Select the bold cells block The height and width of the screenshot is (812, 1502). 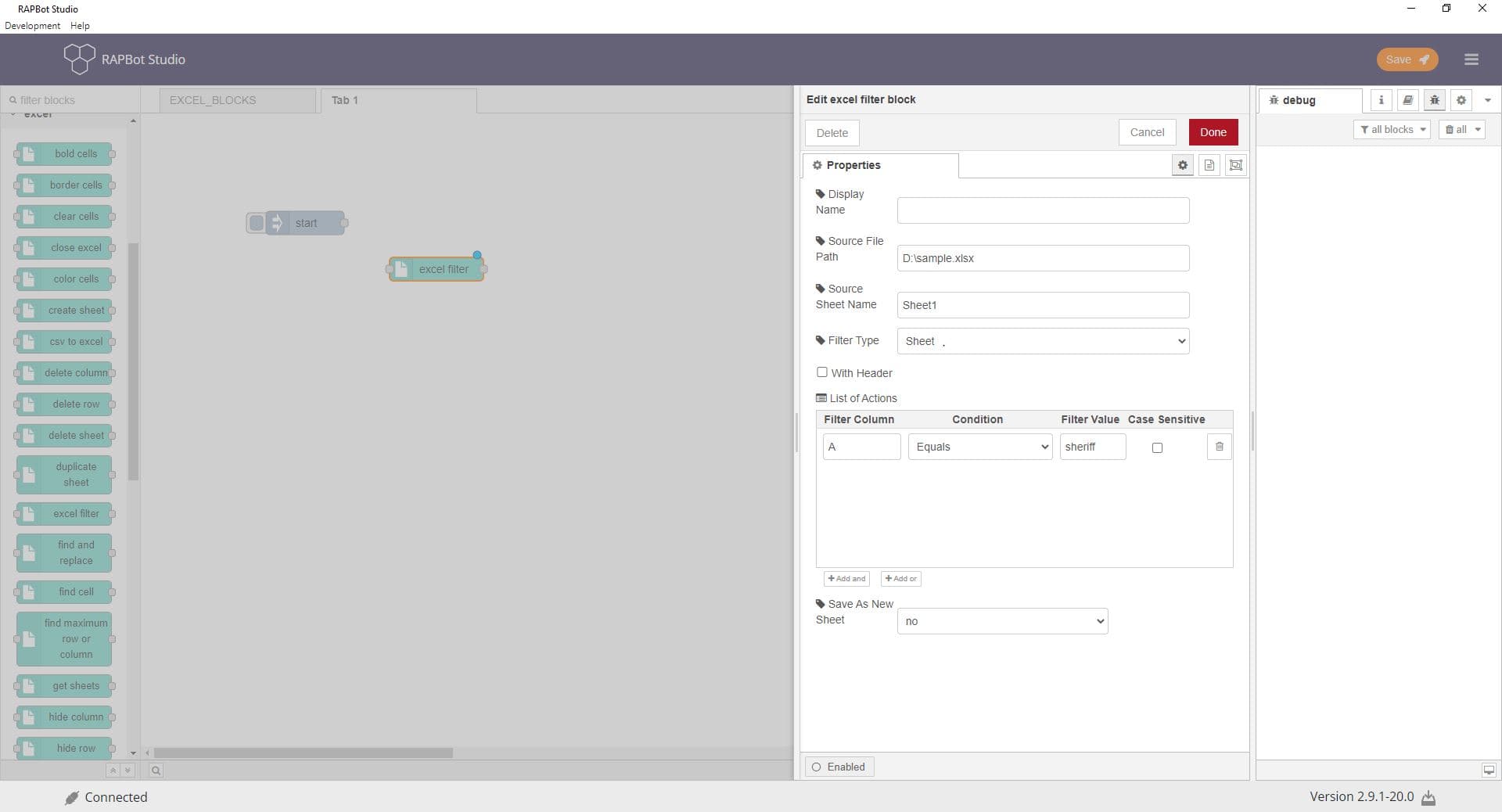pos(64,154)
